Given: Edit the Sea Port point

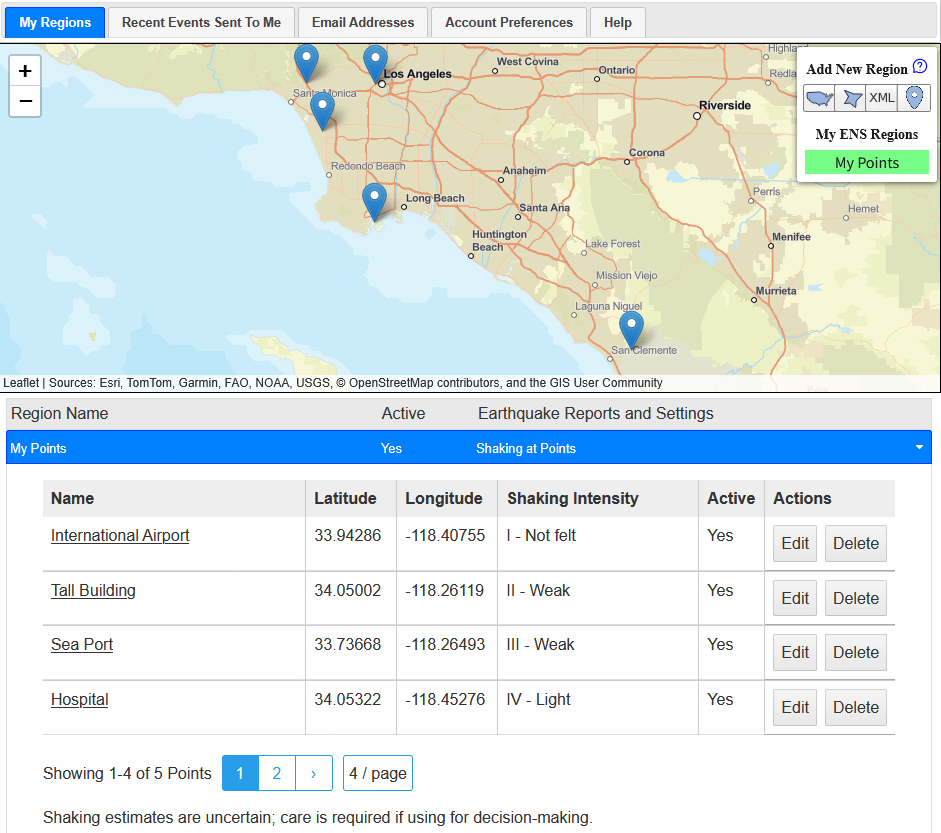Looking at the screenshot, I should pos(795,652).
